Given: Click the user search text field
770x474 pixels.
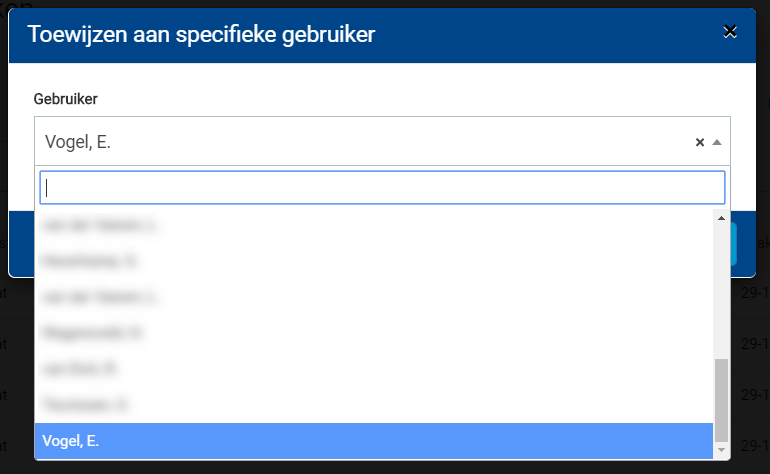Looking at the screenshot, I should tap(382, 187).
